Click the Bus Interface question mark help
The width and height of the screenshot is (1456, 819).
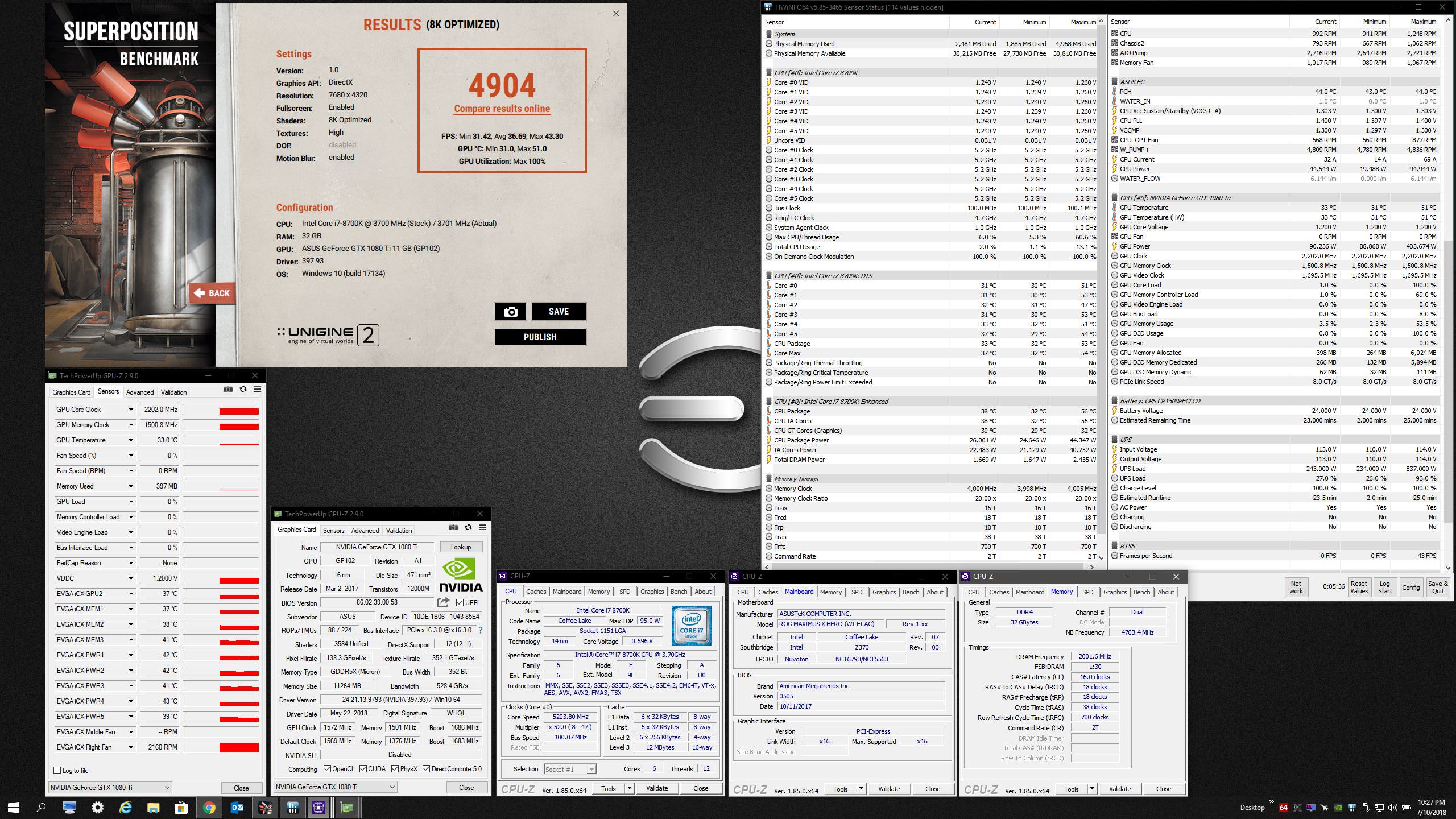tap(481, 630)
